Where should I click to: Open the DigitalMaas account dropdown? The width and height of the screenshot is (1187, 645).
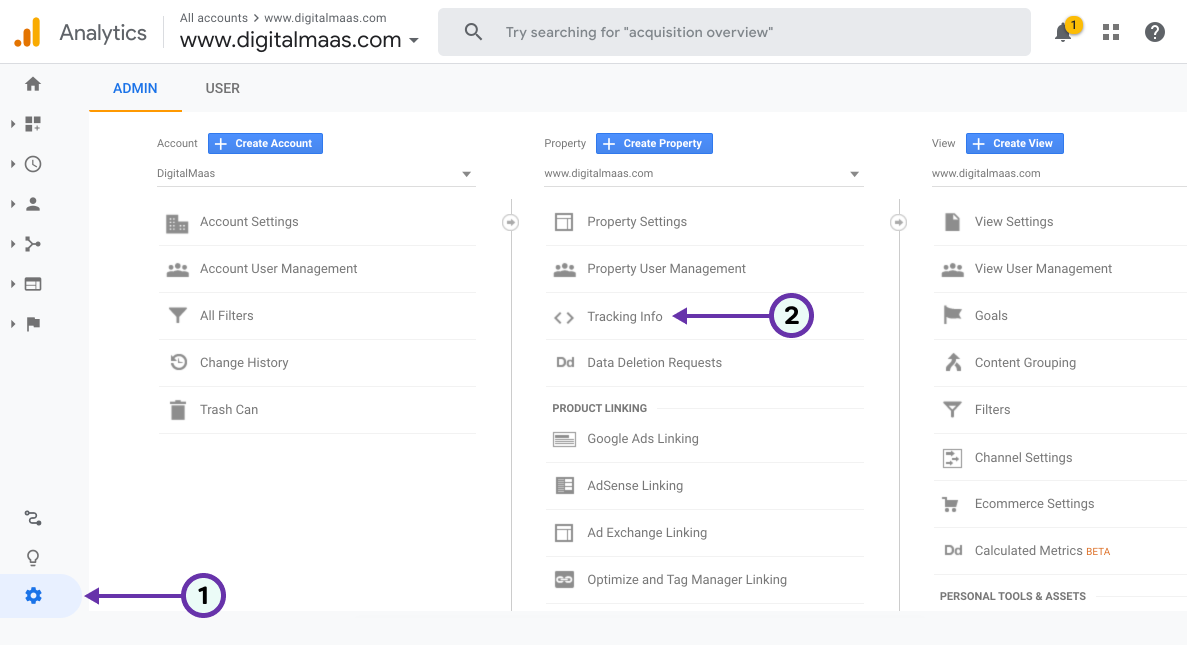316,173
